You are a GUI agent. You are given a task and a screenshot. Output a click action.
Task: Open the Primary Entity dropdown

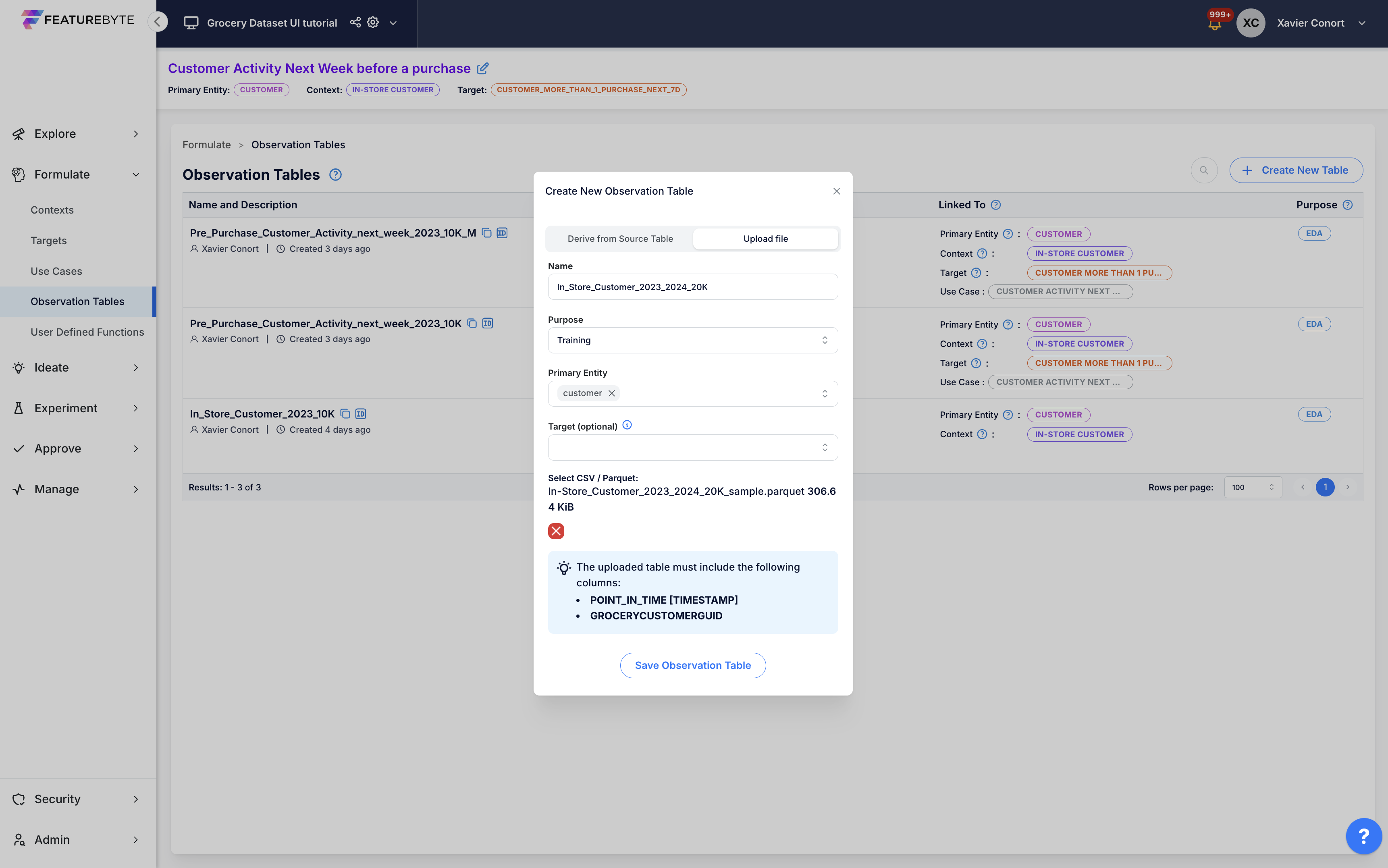(x=692, y=393)
